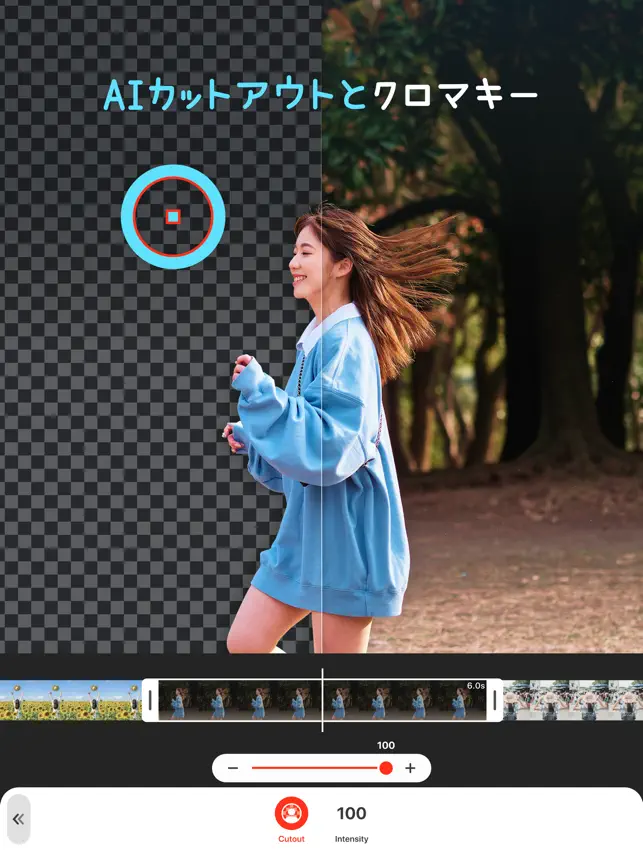
Task: Collapse the panel with double-chevron back button
Action: (x=18, y=819)
